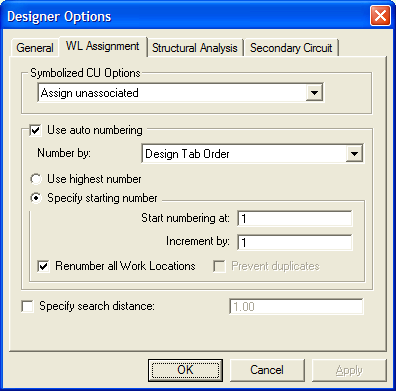The width and height of the screenshot is (396, 391).
Task: Click the Assign unassociated combo box
Action: tap(180, 93)
